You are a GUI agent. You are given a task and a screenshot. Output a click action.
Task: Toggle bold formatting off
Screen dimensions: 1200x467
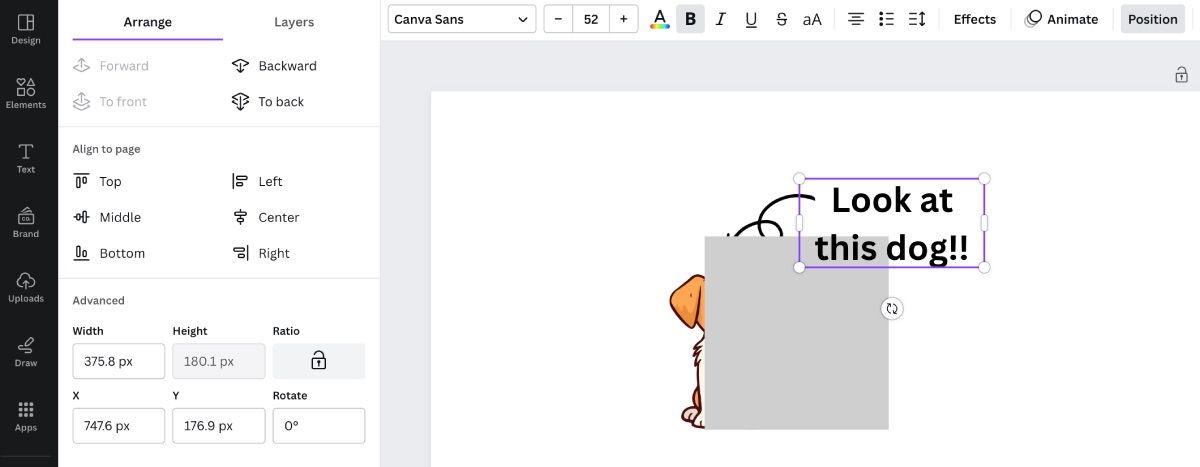(x=690, y=19)
